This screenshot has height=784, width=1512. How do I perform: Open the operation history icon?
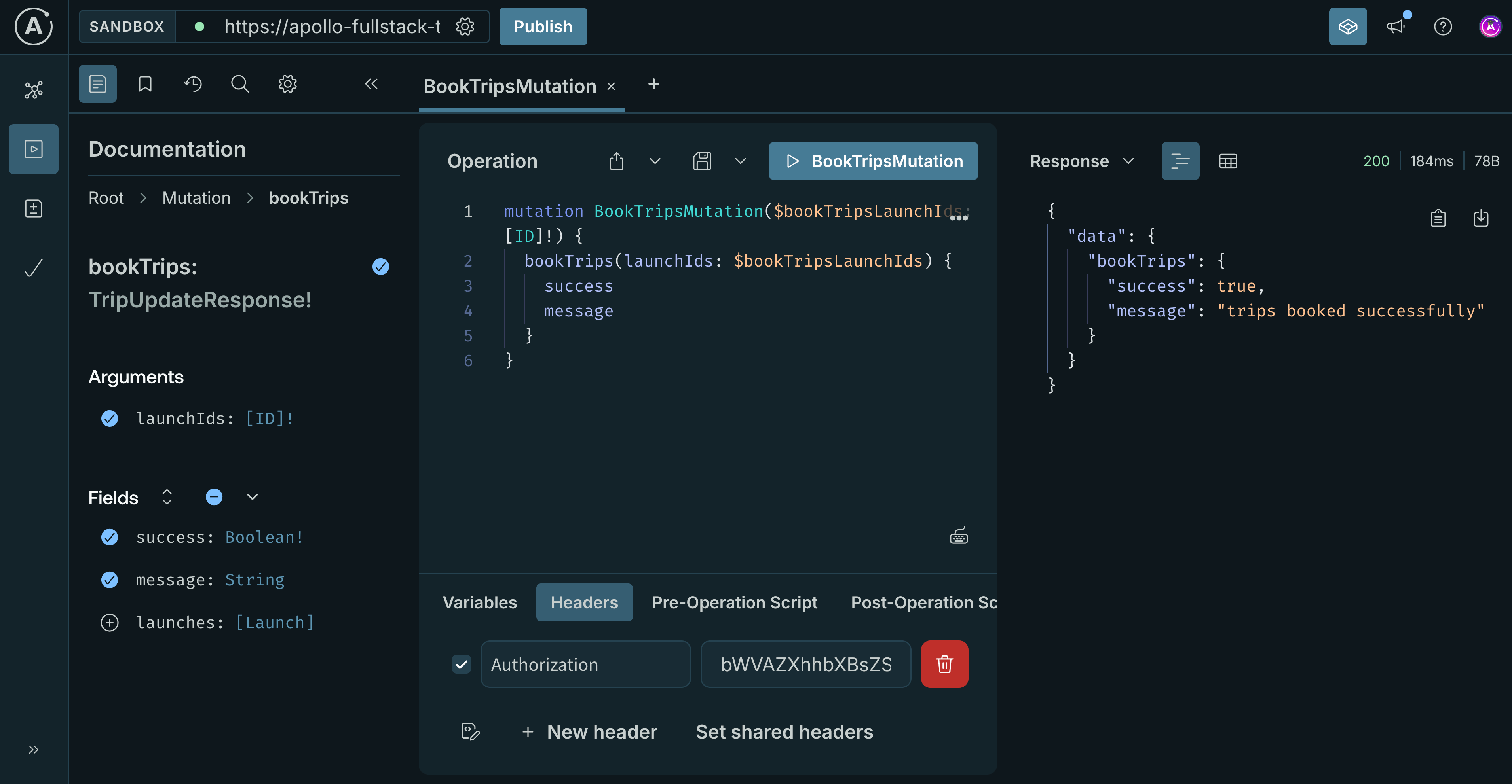point(192,84)
